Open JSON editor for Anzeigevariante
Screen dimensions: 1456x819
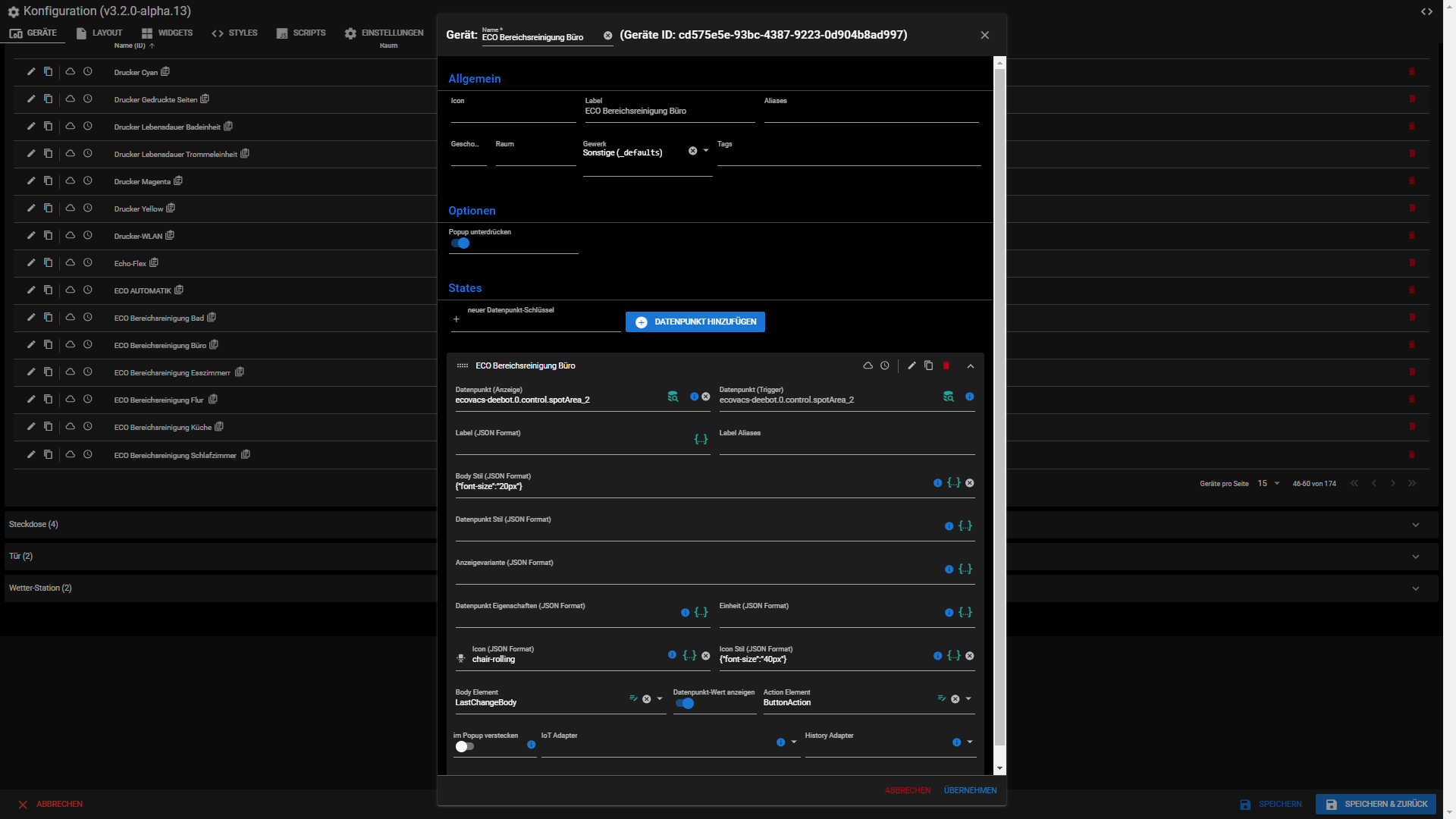tap(965, 569)
